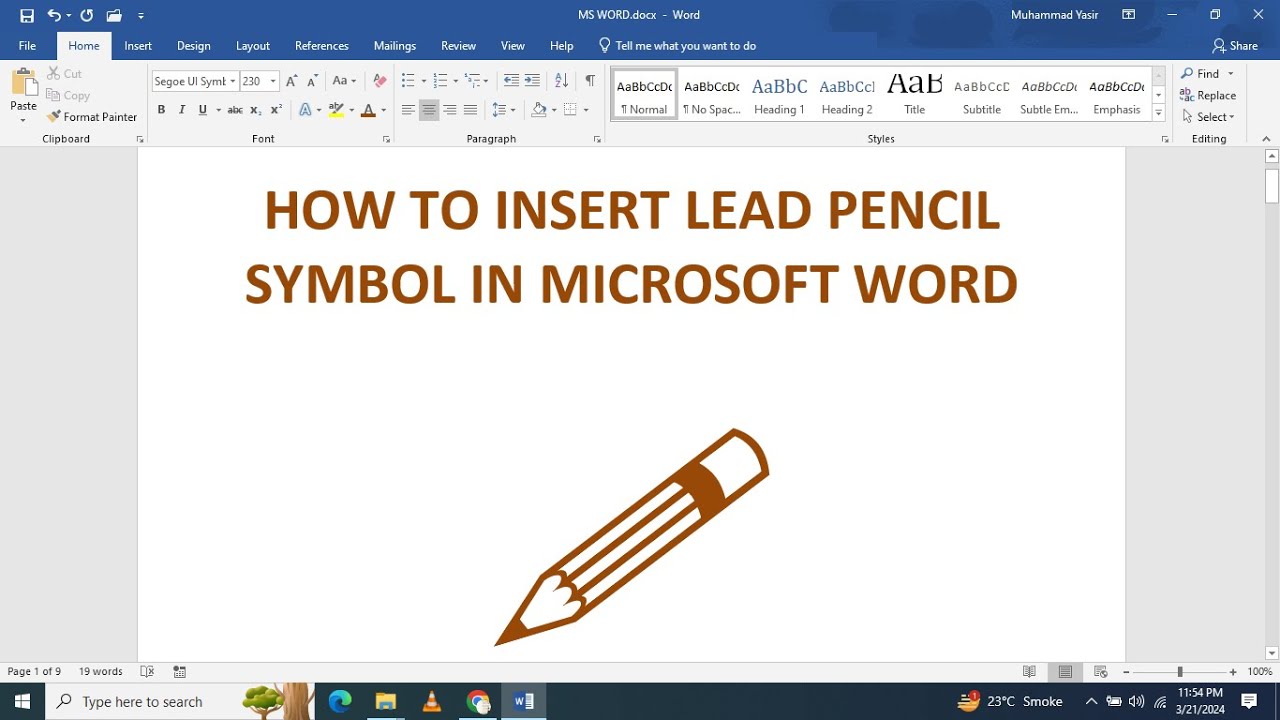Sort the selected text
The height and width of the screenshot is (720, 1280).
tap(561, 81)
